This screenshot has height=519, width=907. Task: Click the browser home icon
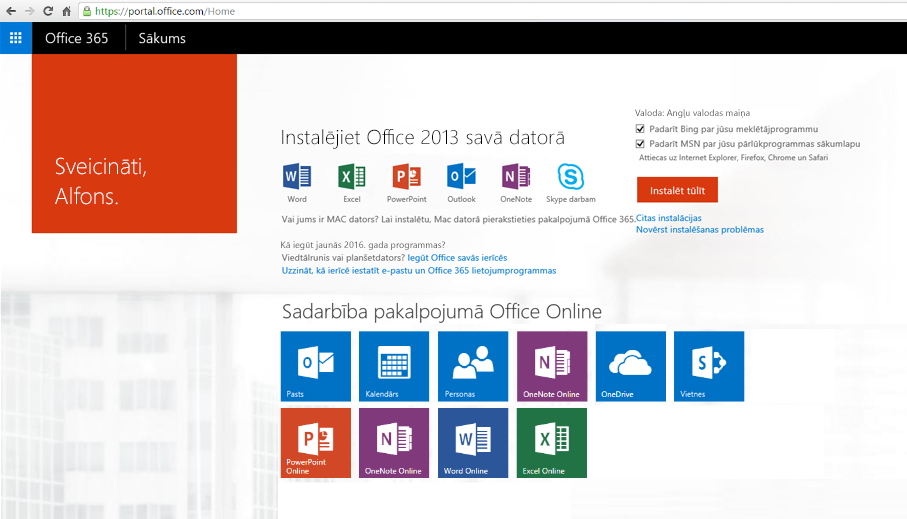pyautogui.click(x=67, y=11)
